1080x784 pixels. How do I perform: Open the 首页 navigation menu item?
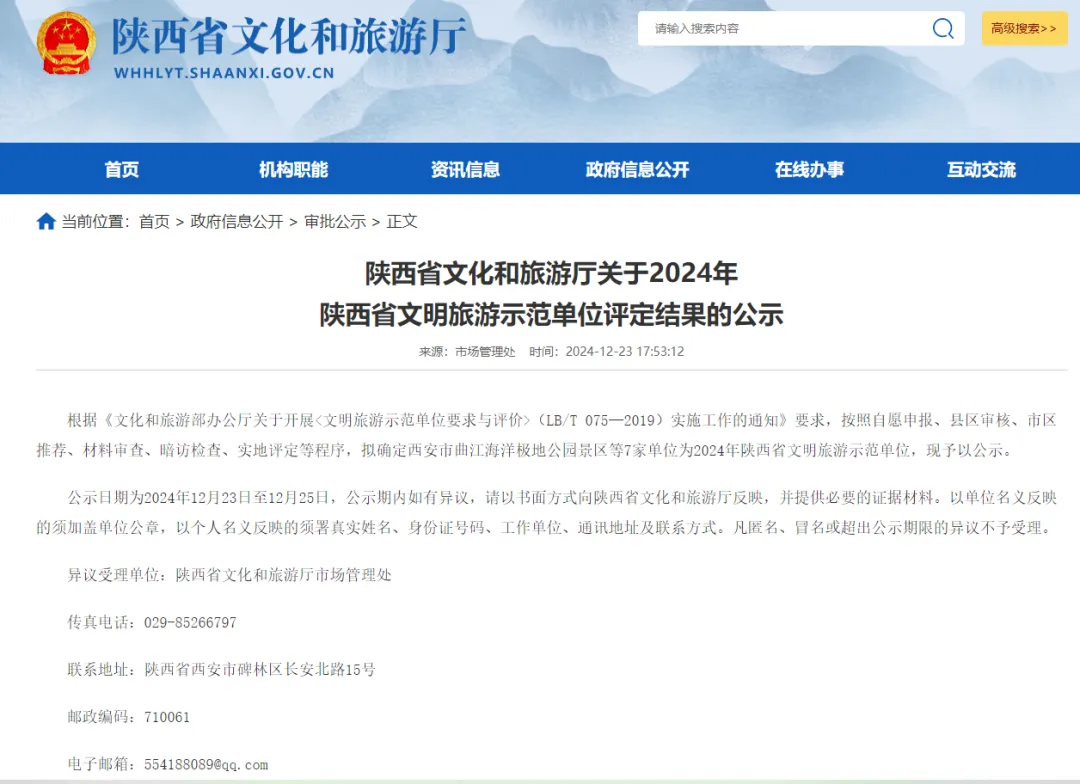coord(121,169)
